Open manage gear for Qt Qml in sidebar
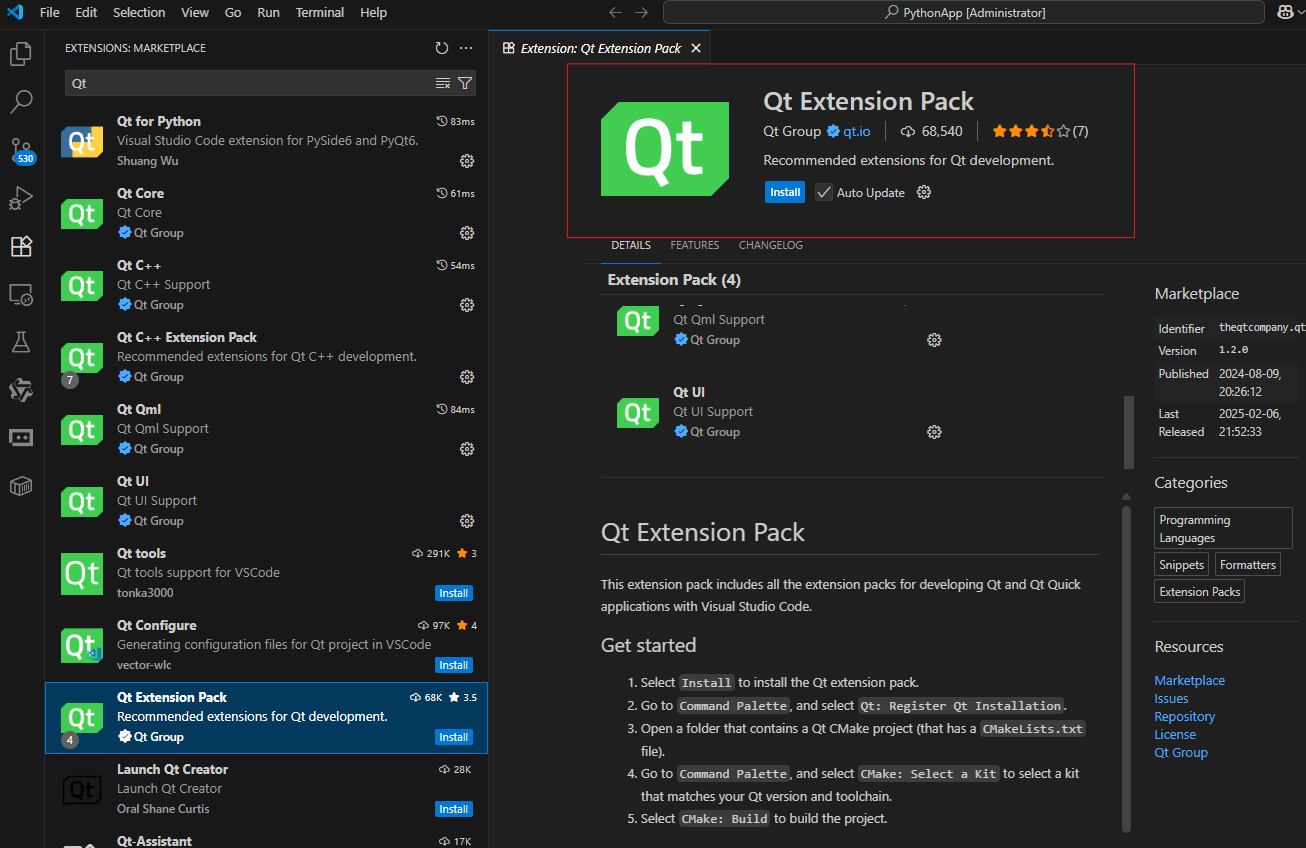 (x=466, y=449)
